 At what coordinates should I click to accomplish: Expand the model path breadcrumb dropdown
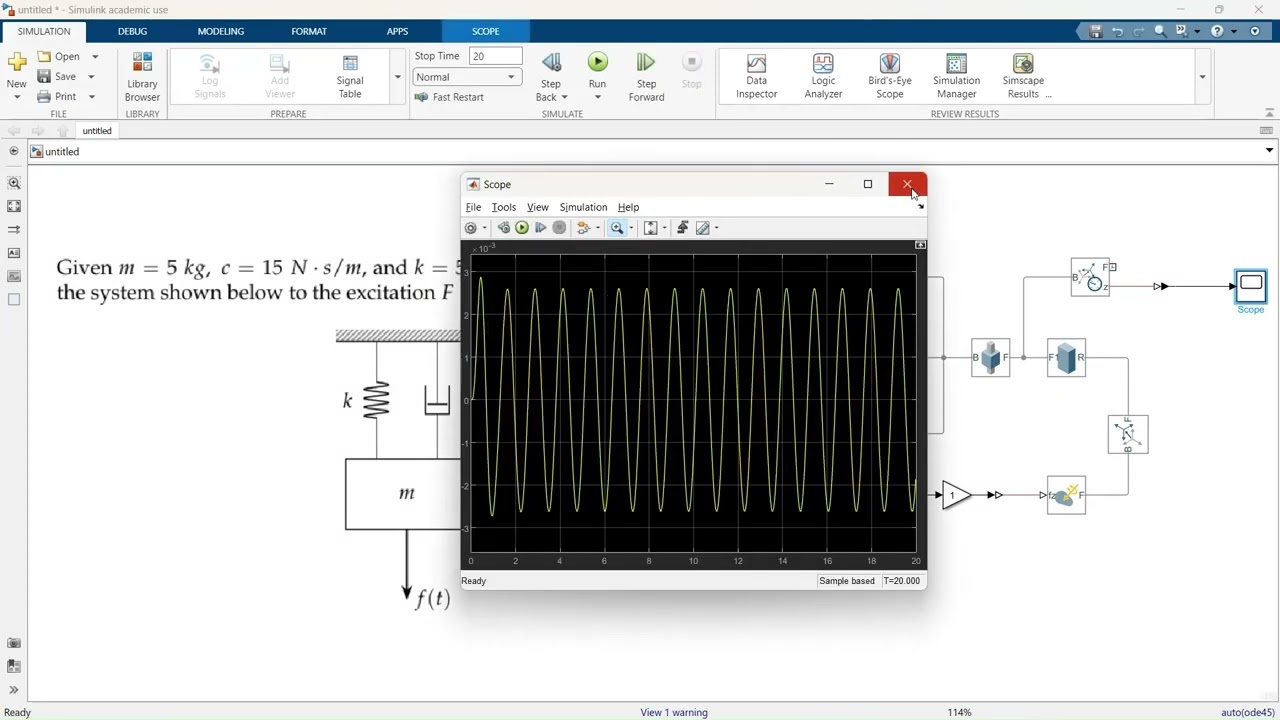point(1269,151)
